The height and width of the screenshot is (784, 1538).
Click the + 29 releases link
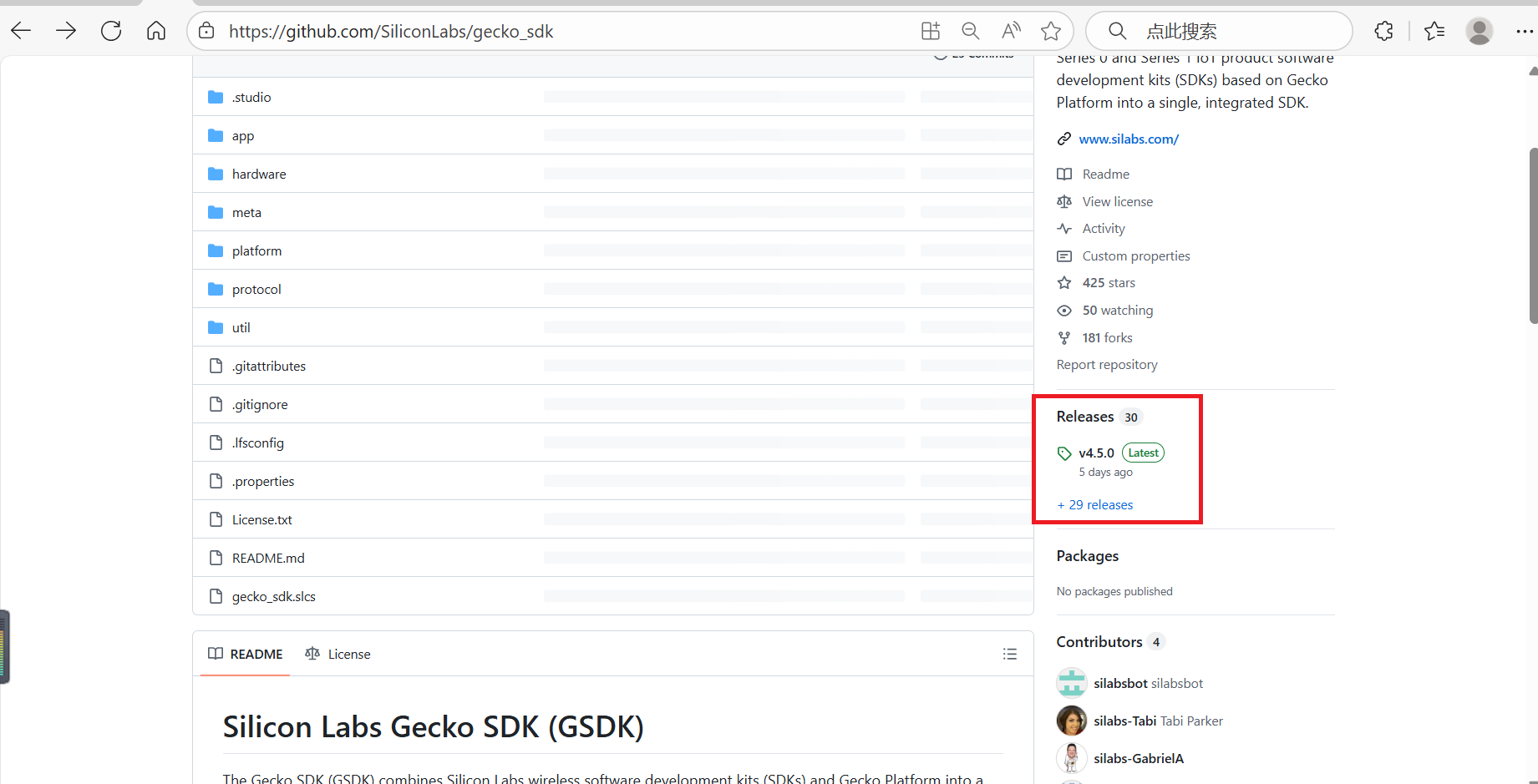(x=1095, y=504)
